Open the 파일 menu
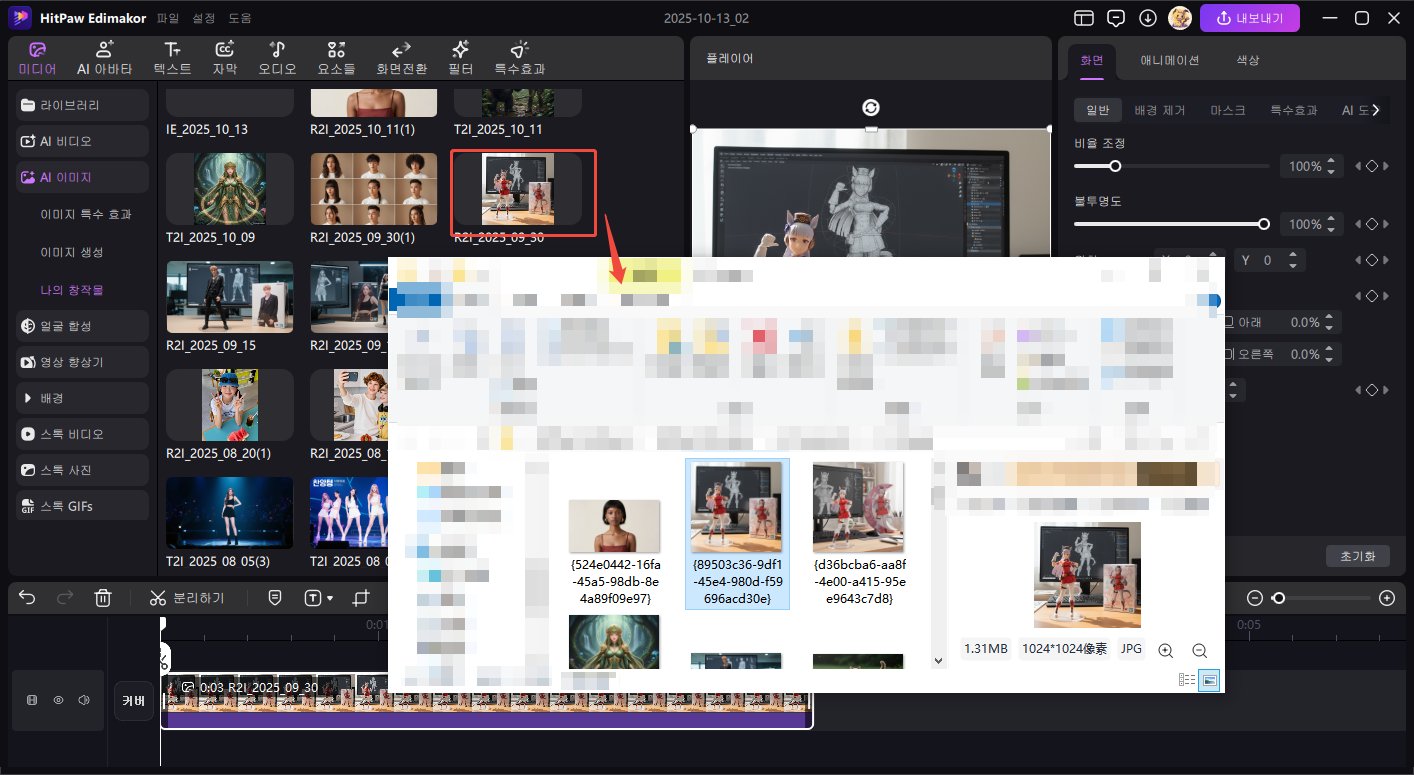The width and height of the screenshot is (1414, 775). (x=168, y=18)
